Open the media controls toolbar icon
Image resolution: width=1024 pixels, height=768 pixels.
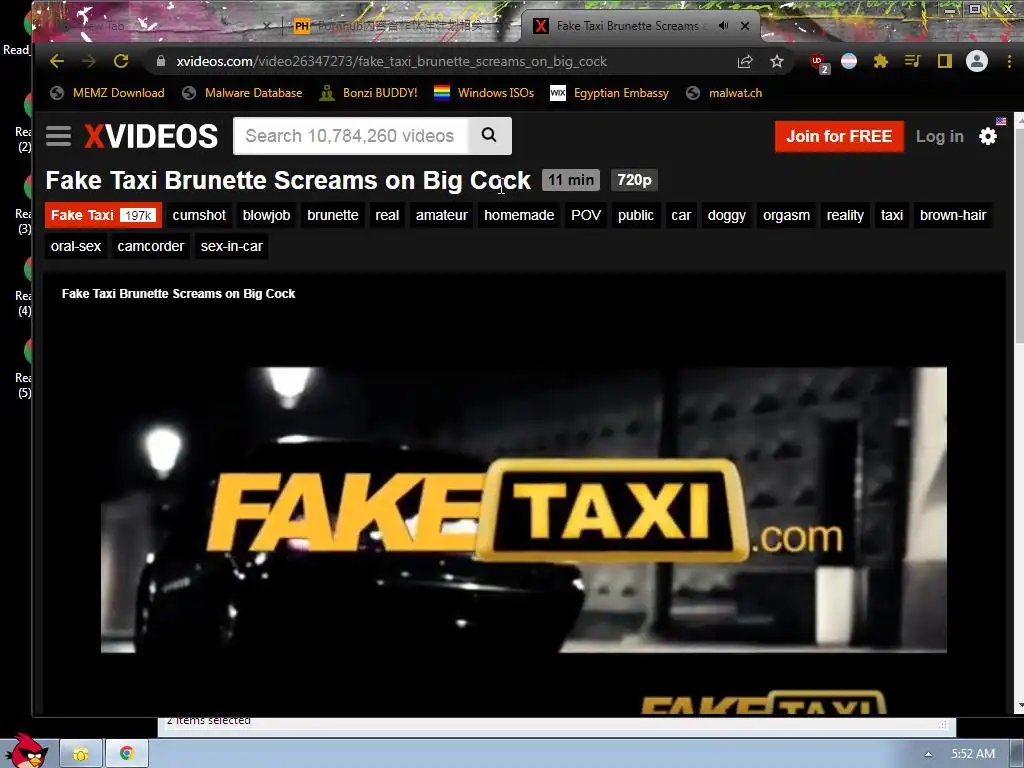[912, 61]
